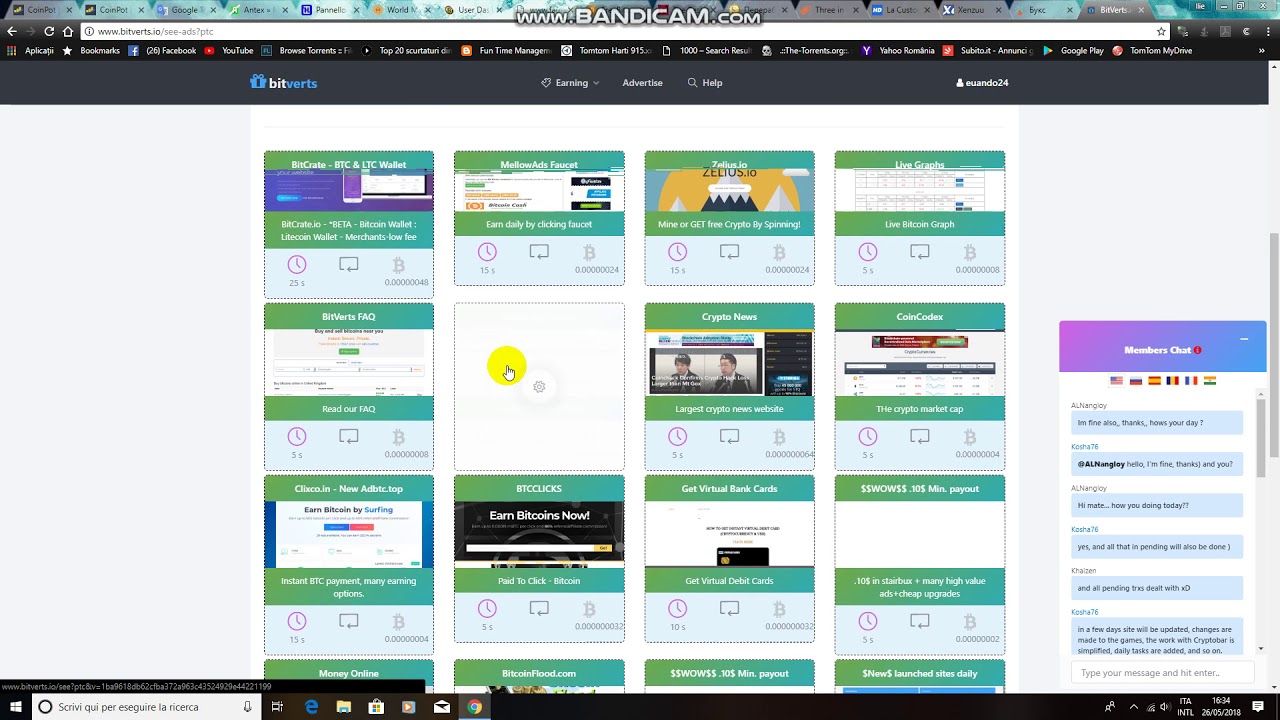Click the Clixco.in Earn Bitcoin by Surfing thumbnail
1280x720 pixels.
pos(349,535)
